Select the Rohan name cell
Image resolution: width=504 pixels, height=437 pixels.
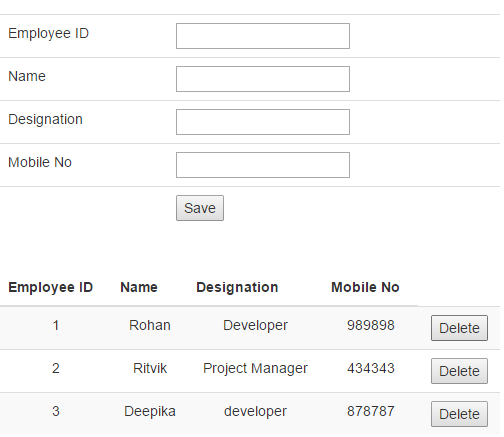pos(150,325)
